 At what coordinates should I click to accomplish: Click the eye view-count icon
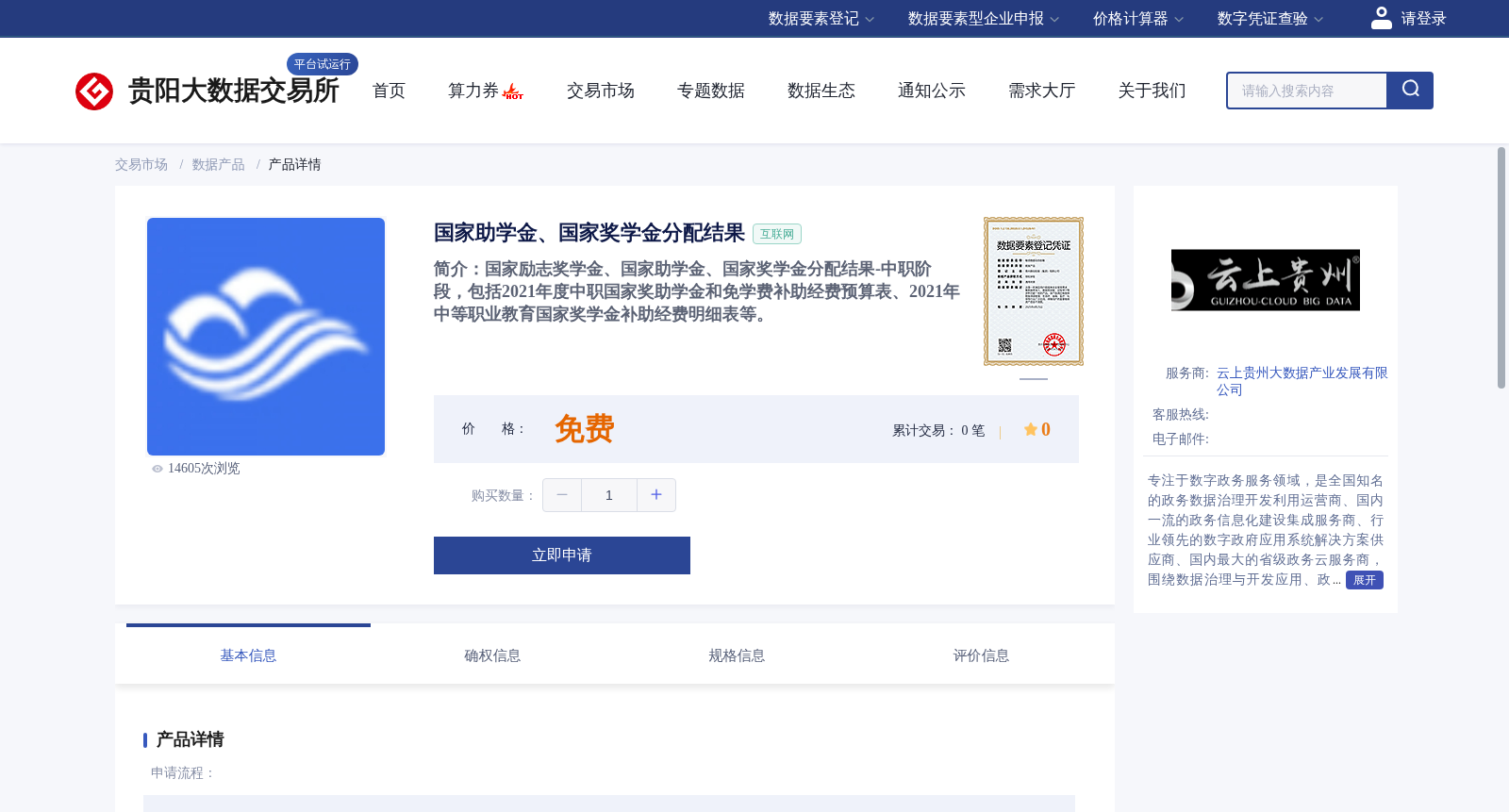pyautogui.click(x=158, y=469)
